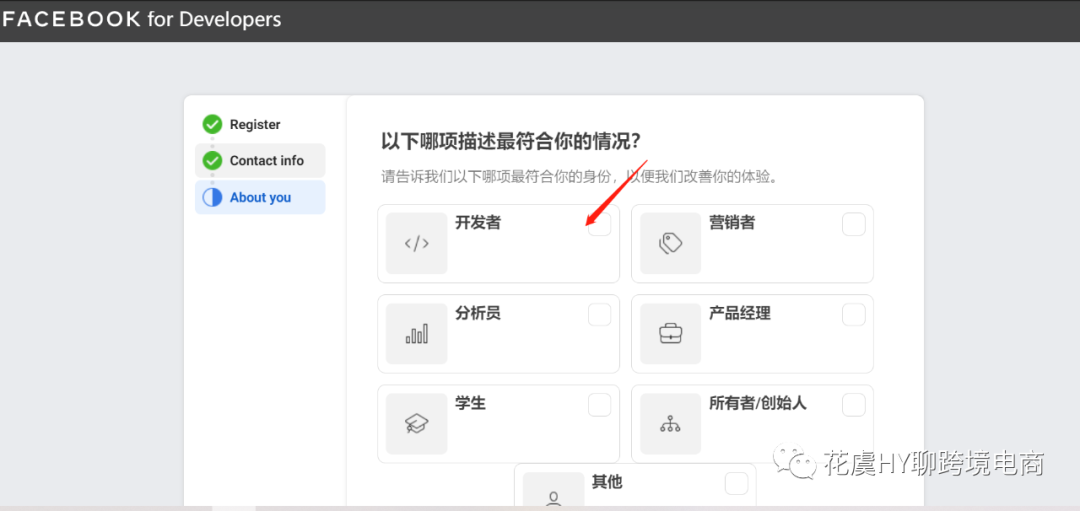1080x511 pixels.
Task: Click the green checkmark beside Contact info
Action: [212, 161]
